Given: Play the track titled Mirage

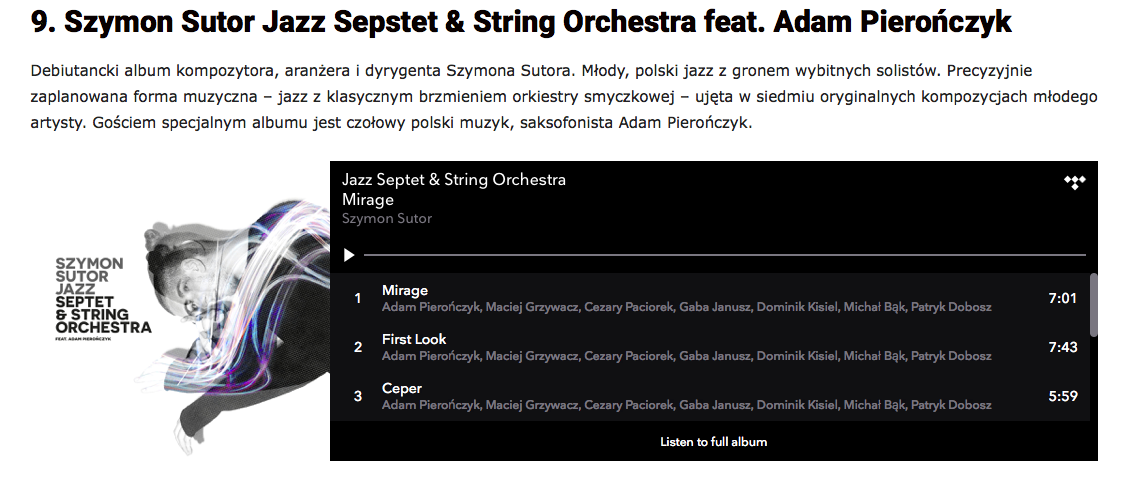Looking at the screenshot, I should click(405, 290).
